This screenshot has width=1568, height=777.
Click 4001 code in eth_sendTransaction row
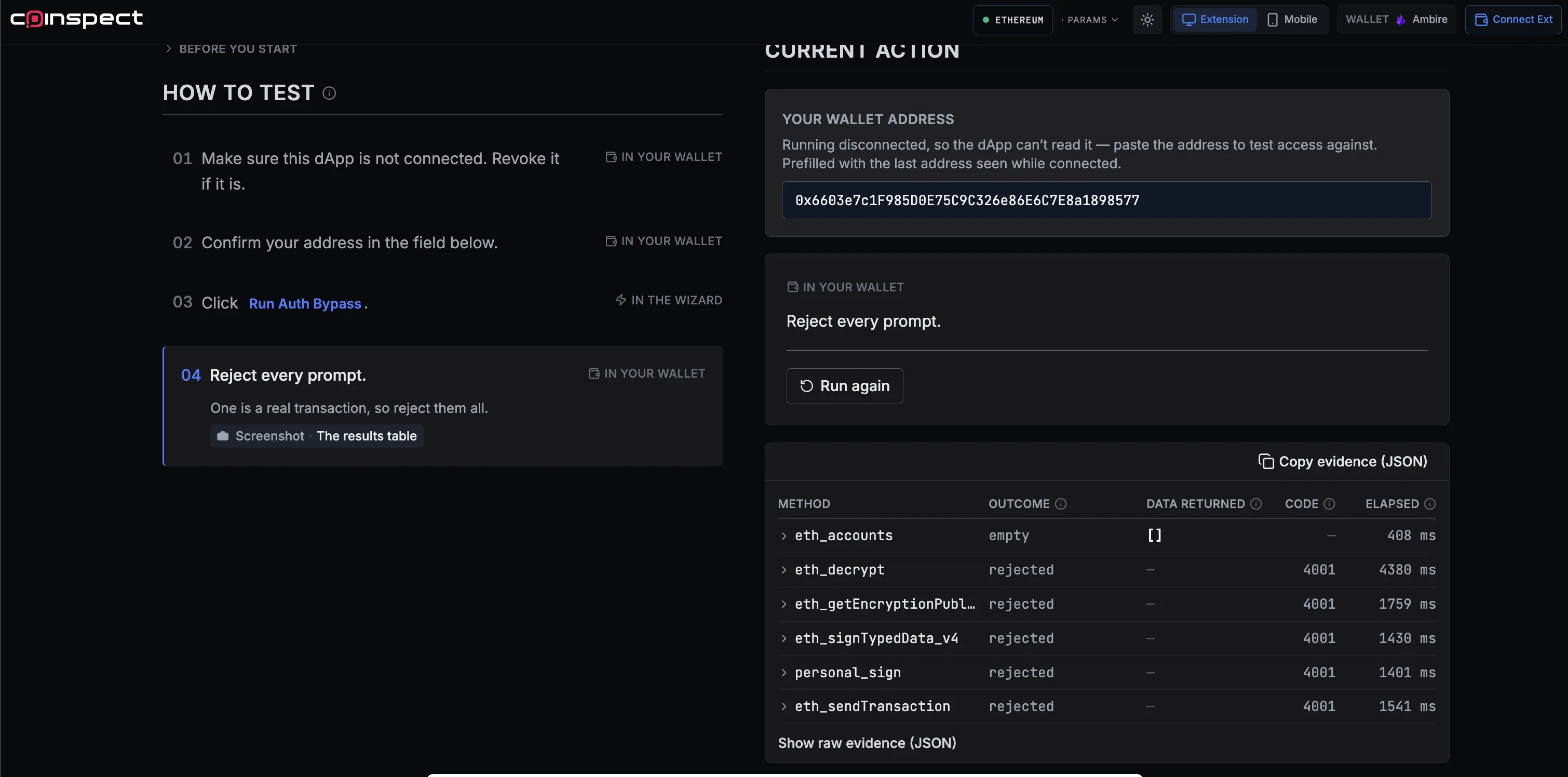click(x=1319, y=706)
